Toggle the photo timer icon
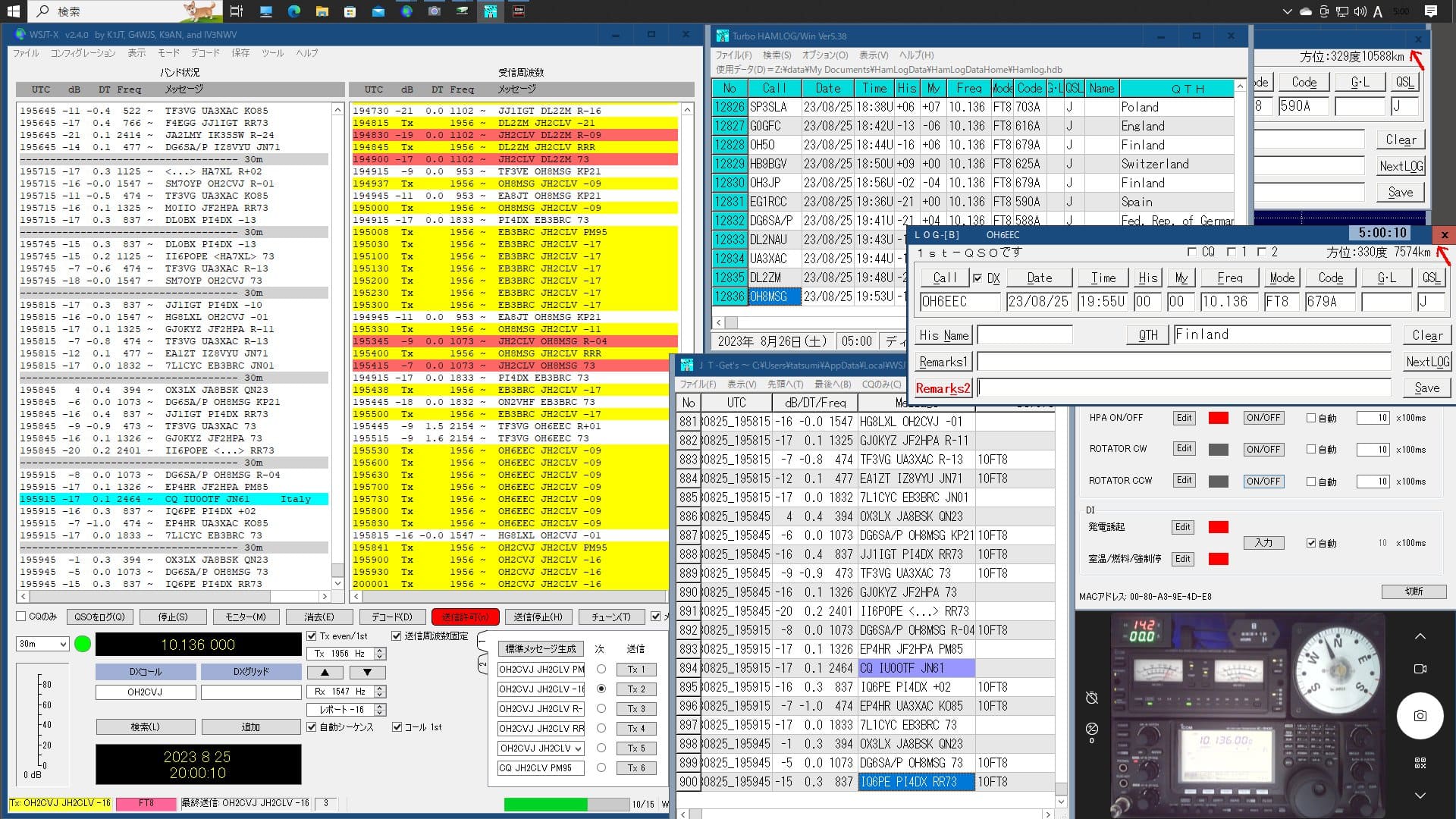This screenshot has height=819, width=1456. point(1092,697)
